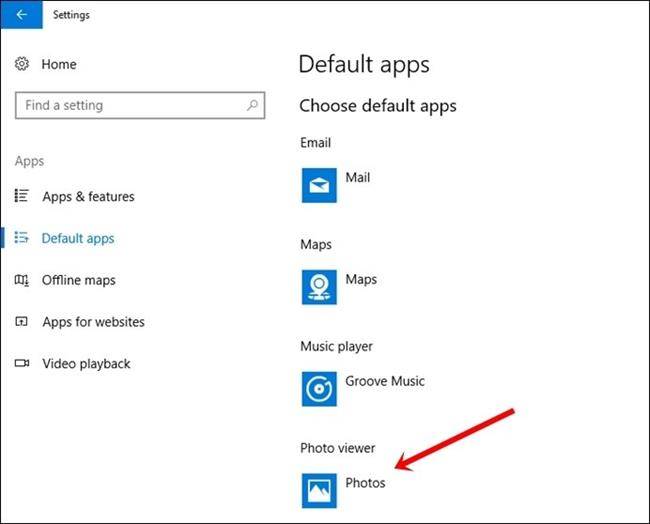Click the Apps section header in sidebar
This screenshot has height=524, width=650.
(x=29, y=161)
